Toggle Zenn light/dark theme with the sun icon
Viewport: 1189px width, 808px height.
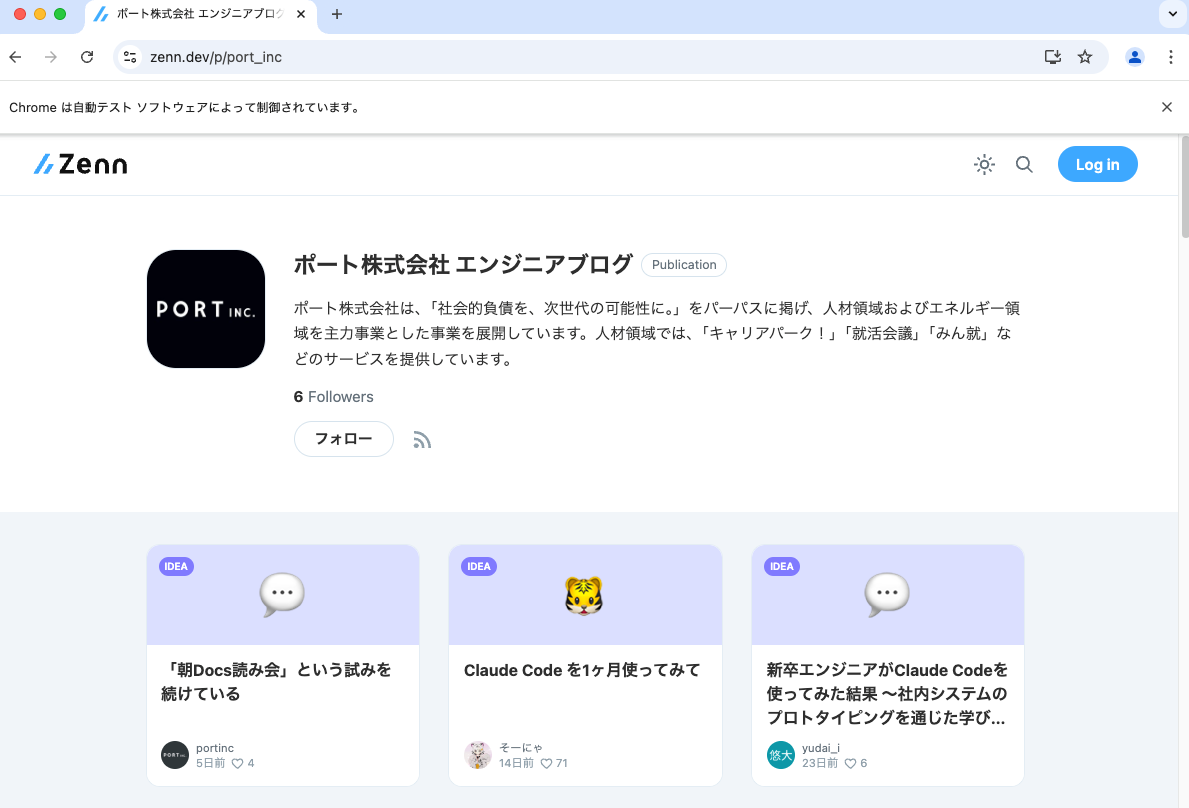(x=984, y=164)
